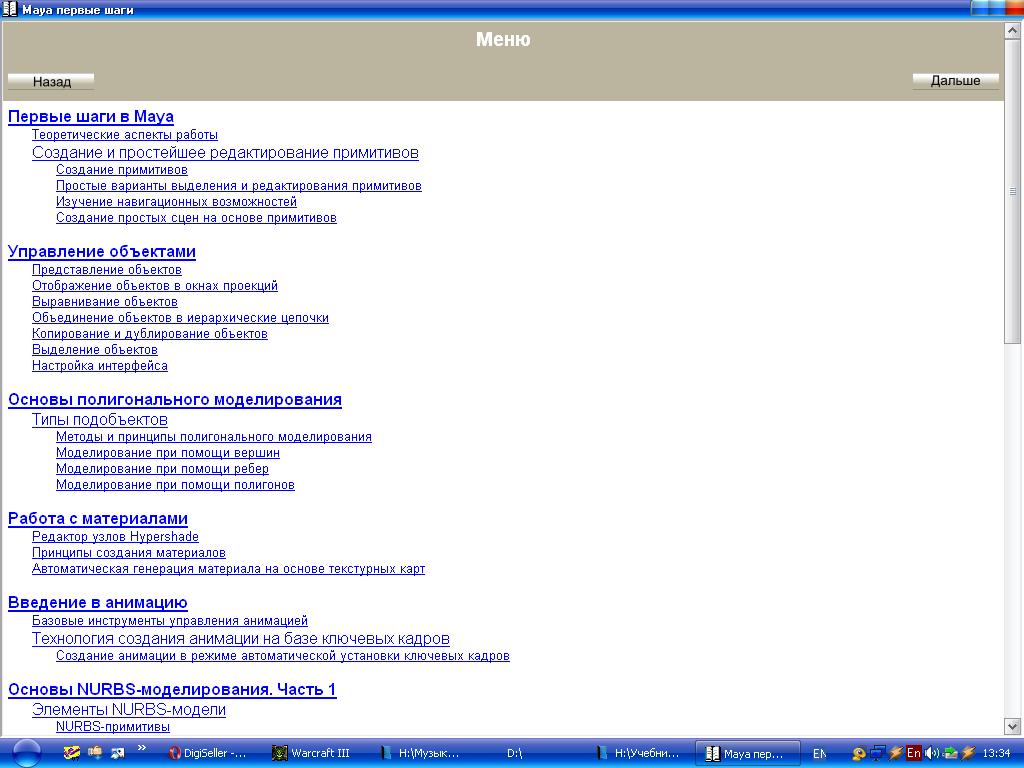Open Объединение объектов в иерархические цепочки
Image resolution: width=1024 pixels, height=768 pixels.
click(x=180, y=317)
